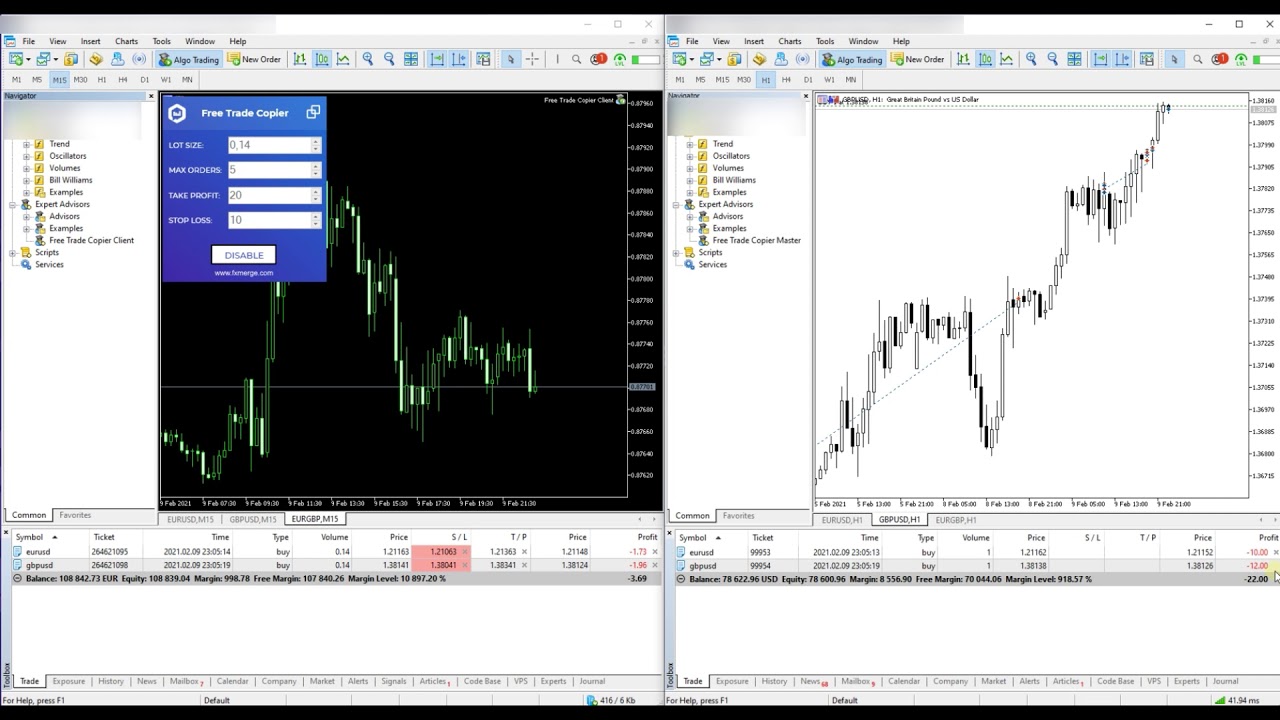Image resolution: width=1280 pixels, height=720 pixels.
Task: Click zoom in icon in left toolbar
Action: (x=368, y=59)
